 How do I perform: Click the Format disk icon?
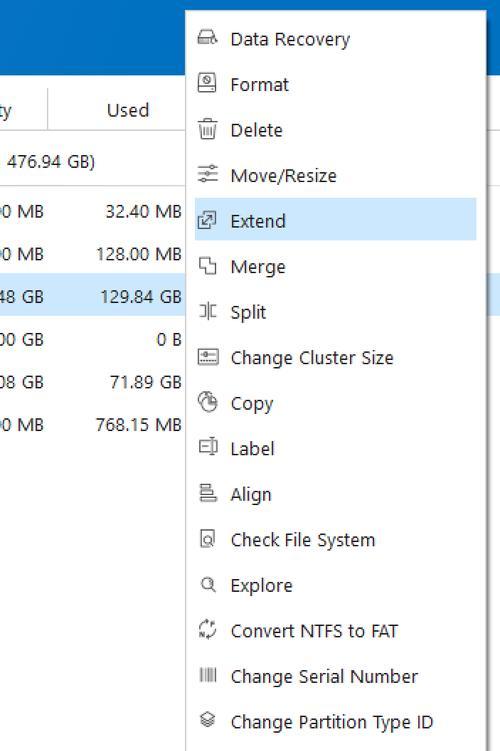tap(207, 83)
